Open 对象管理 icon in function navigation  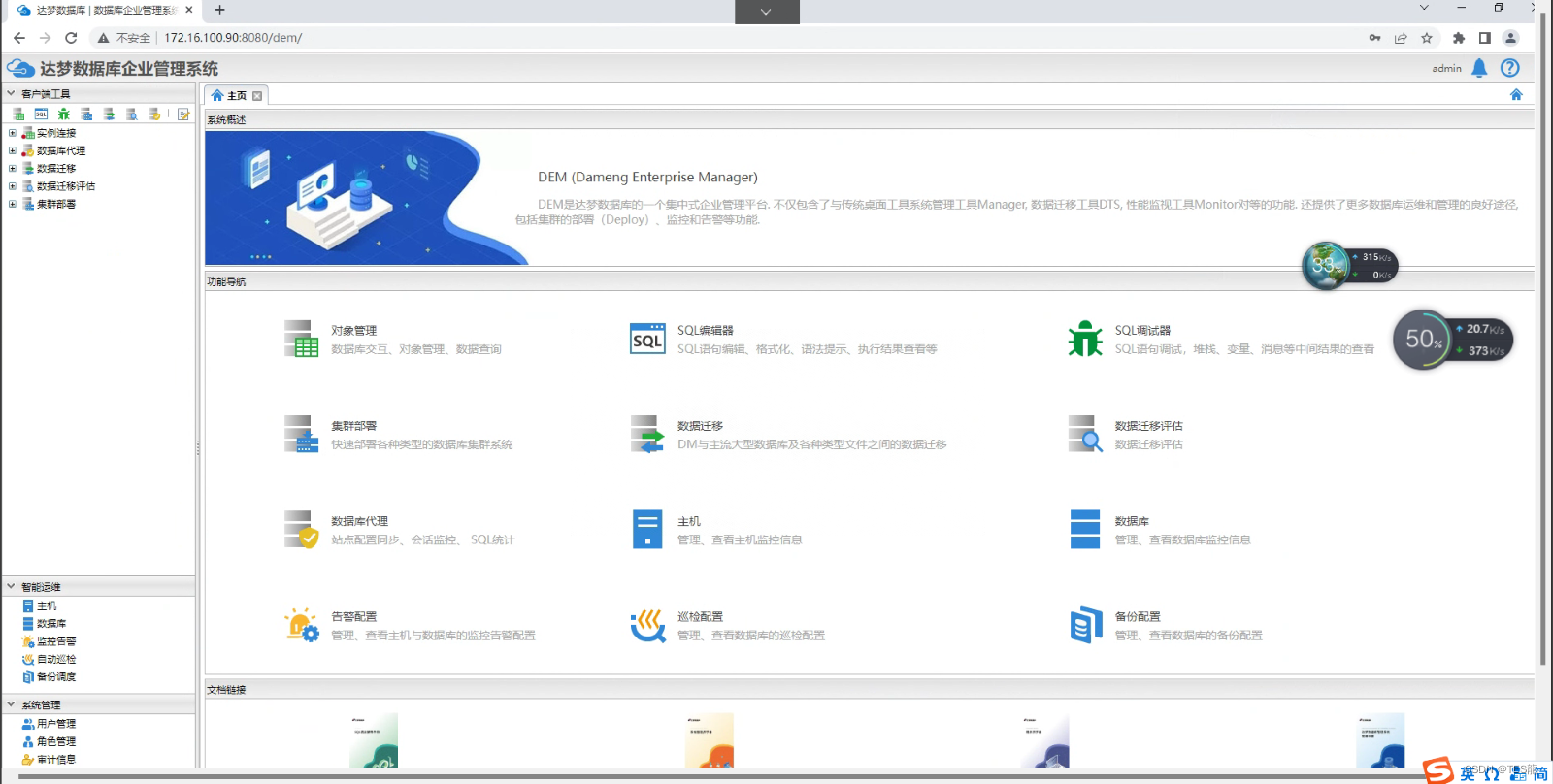301,339
